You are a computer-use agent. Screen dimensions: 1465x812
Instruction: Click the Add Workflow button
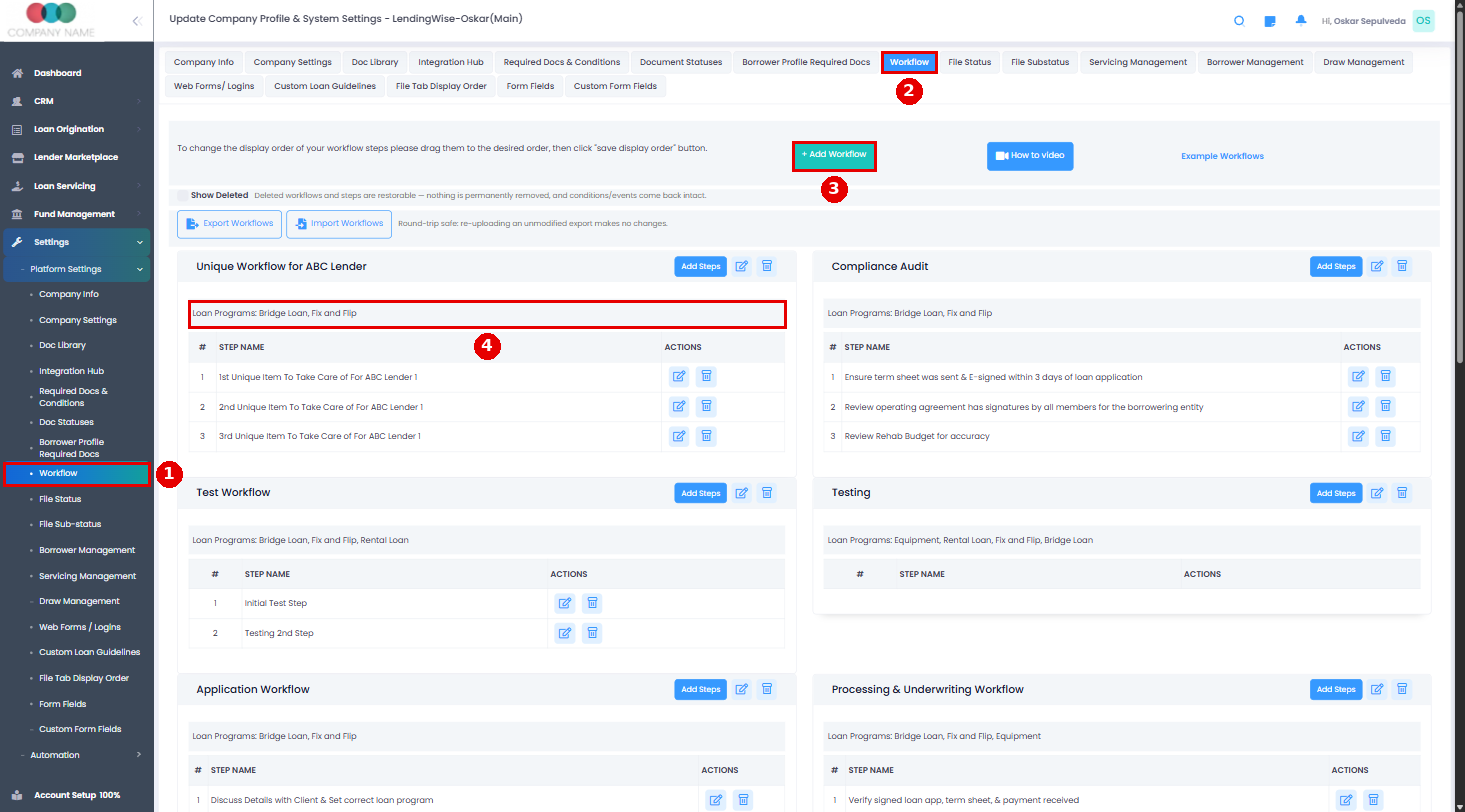[x=834, y=155]
